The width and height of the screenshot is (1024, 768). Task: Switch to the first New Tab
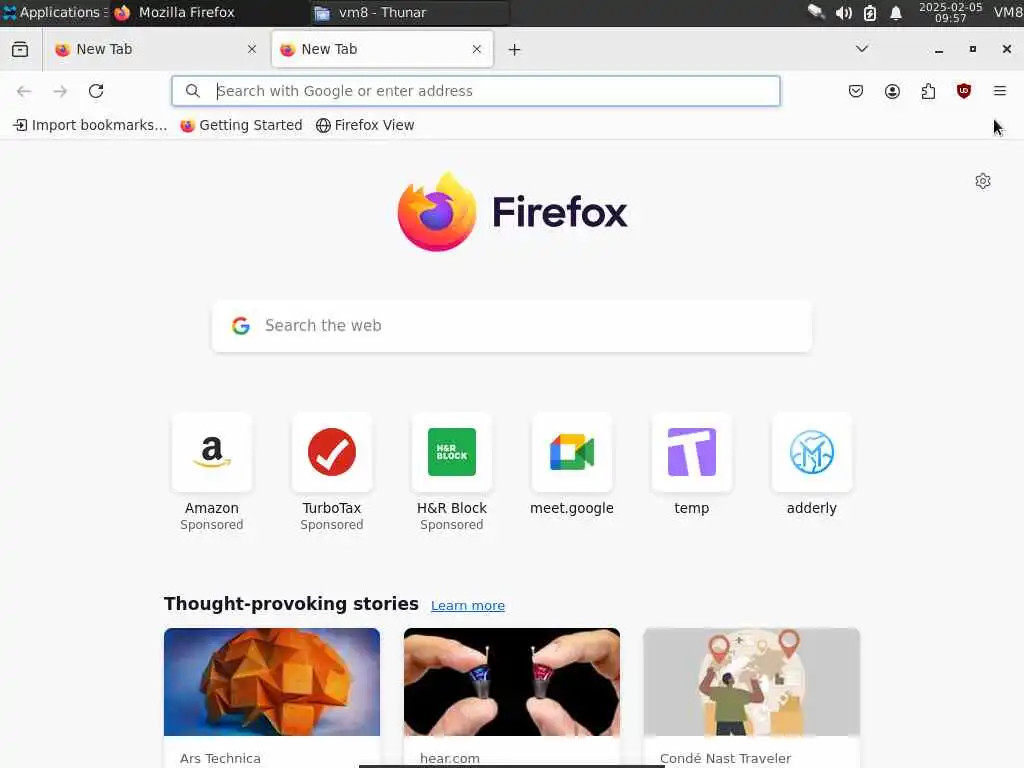click(155, 49)
